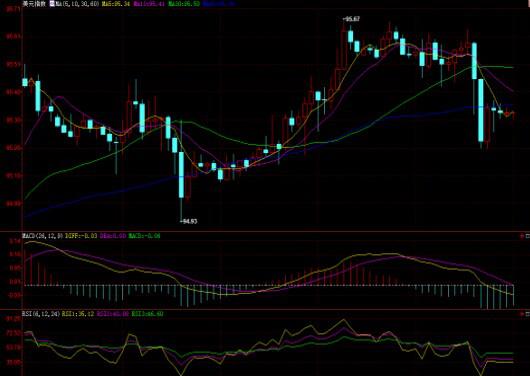Click the blue MA60 value label

219,4
